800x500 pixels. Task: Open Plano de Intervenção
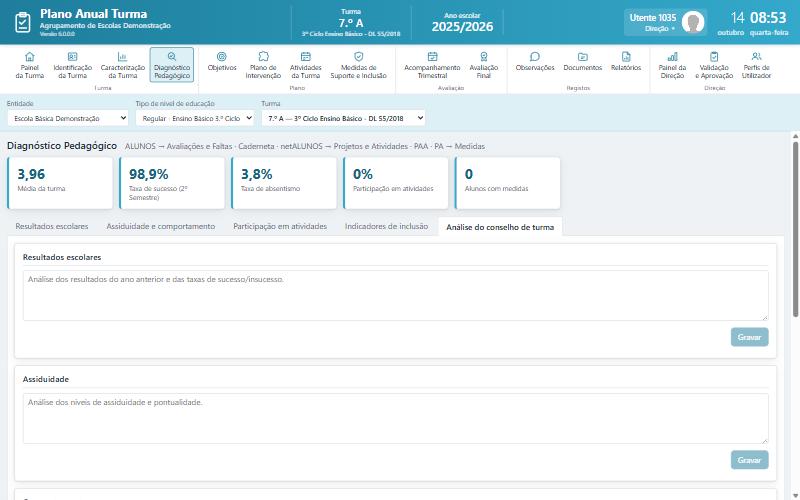click(263, 65)
